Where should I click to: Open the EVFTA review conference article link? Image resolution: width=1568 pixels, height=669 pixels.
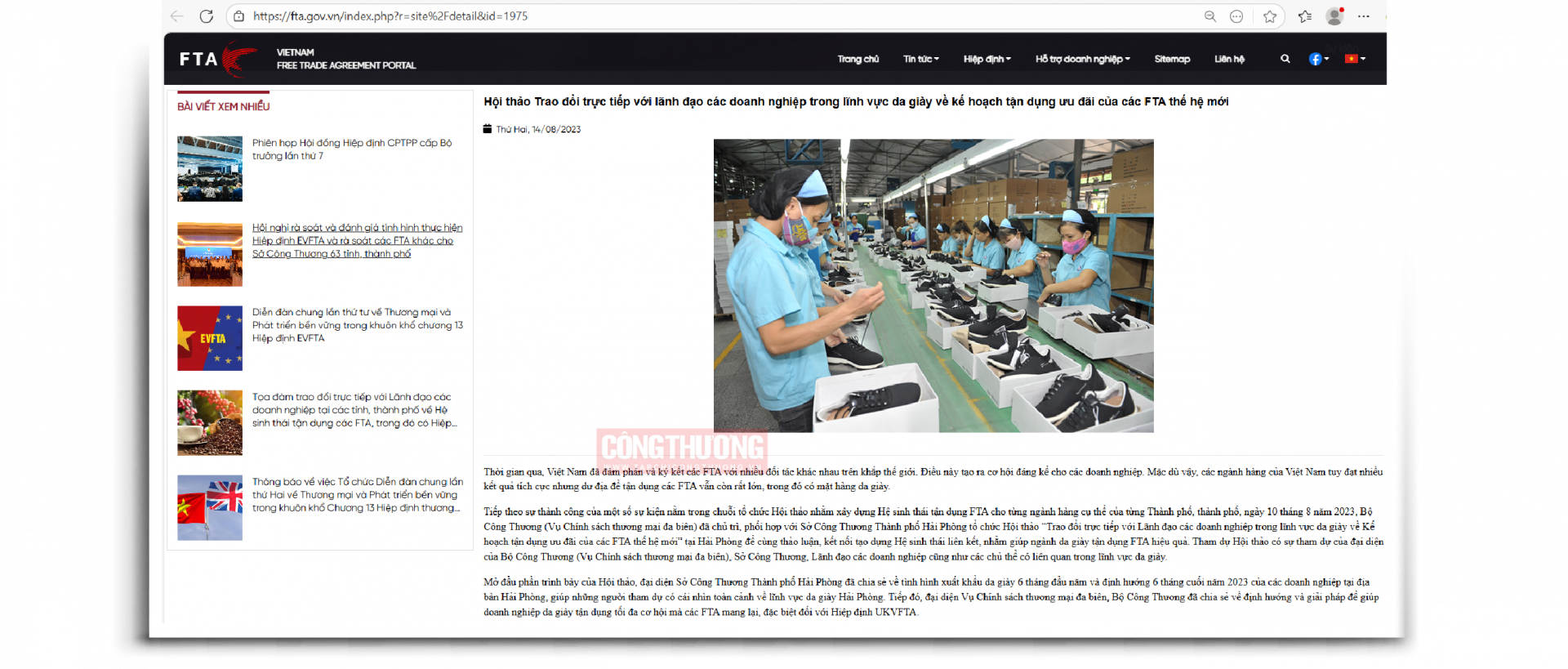pos(357,240)
